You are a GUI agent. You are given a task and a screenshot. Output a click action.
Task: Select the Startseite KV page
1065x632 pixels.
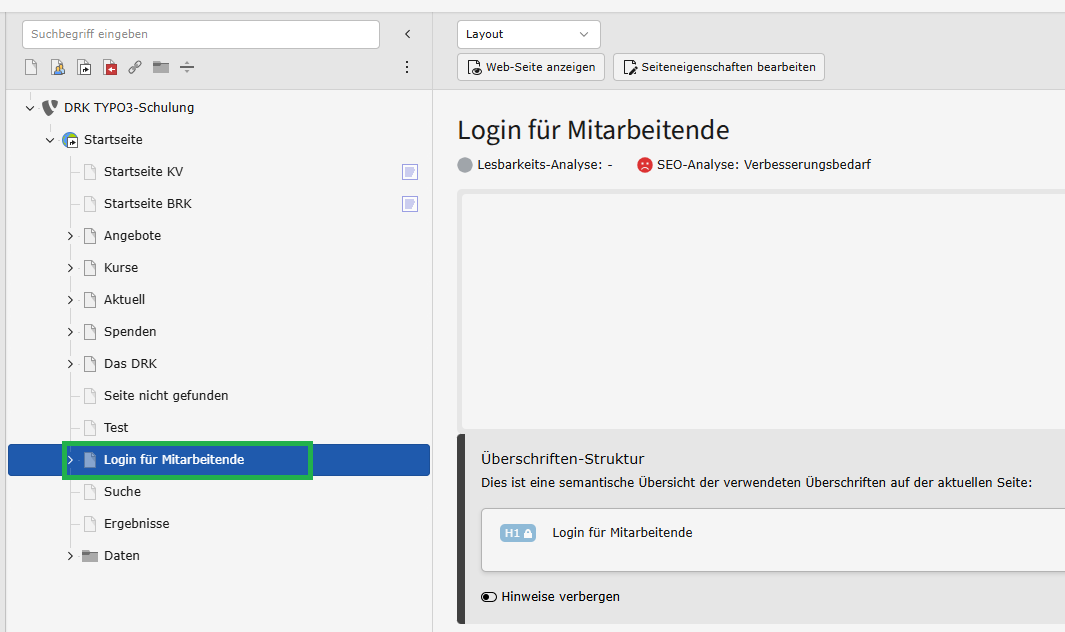[143, 172]
